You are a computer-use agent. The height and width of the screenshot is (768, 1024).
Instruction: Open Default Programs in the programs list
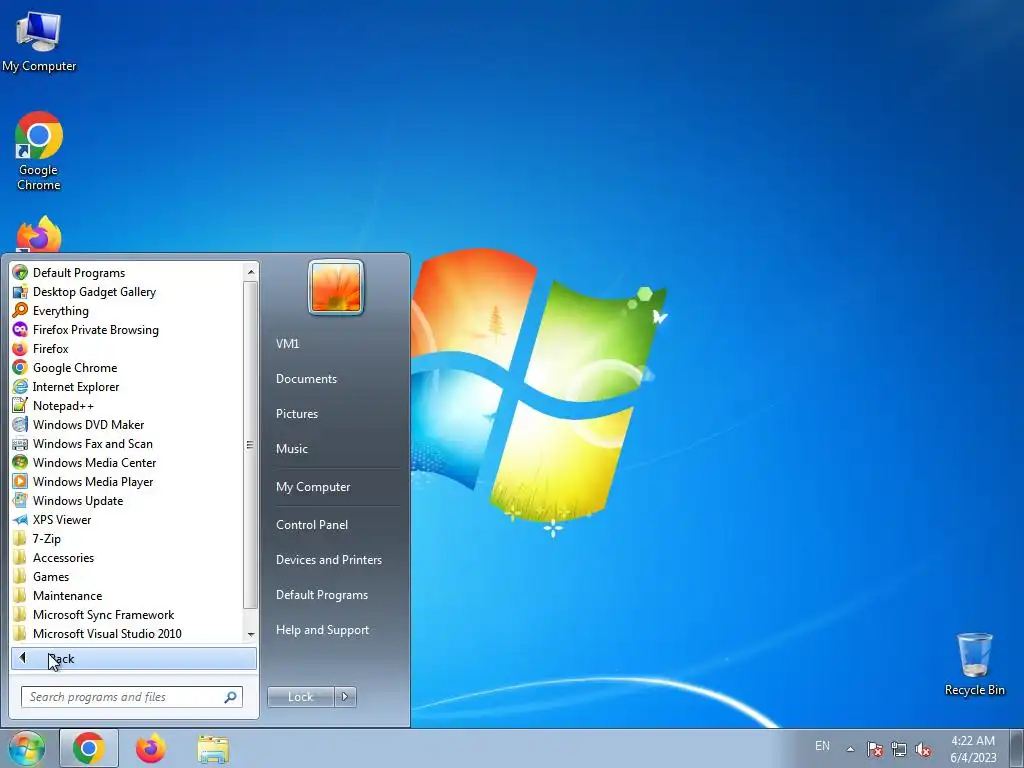(x=127, y=272)
